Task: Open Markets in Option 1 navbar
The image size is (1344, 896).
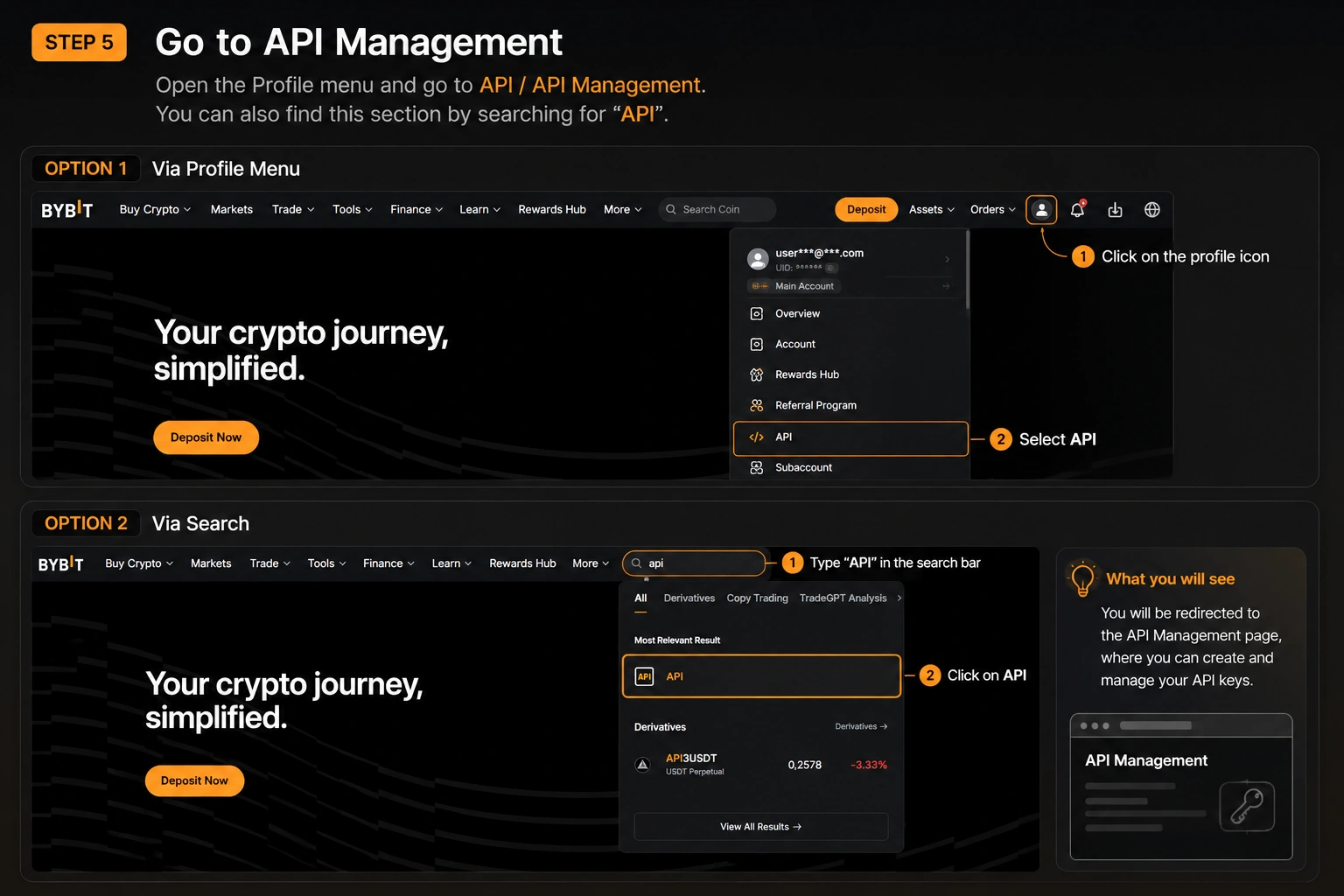Action: tap(232, 210)
